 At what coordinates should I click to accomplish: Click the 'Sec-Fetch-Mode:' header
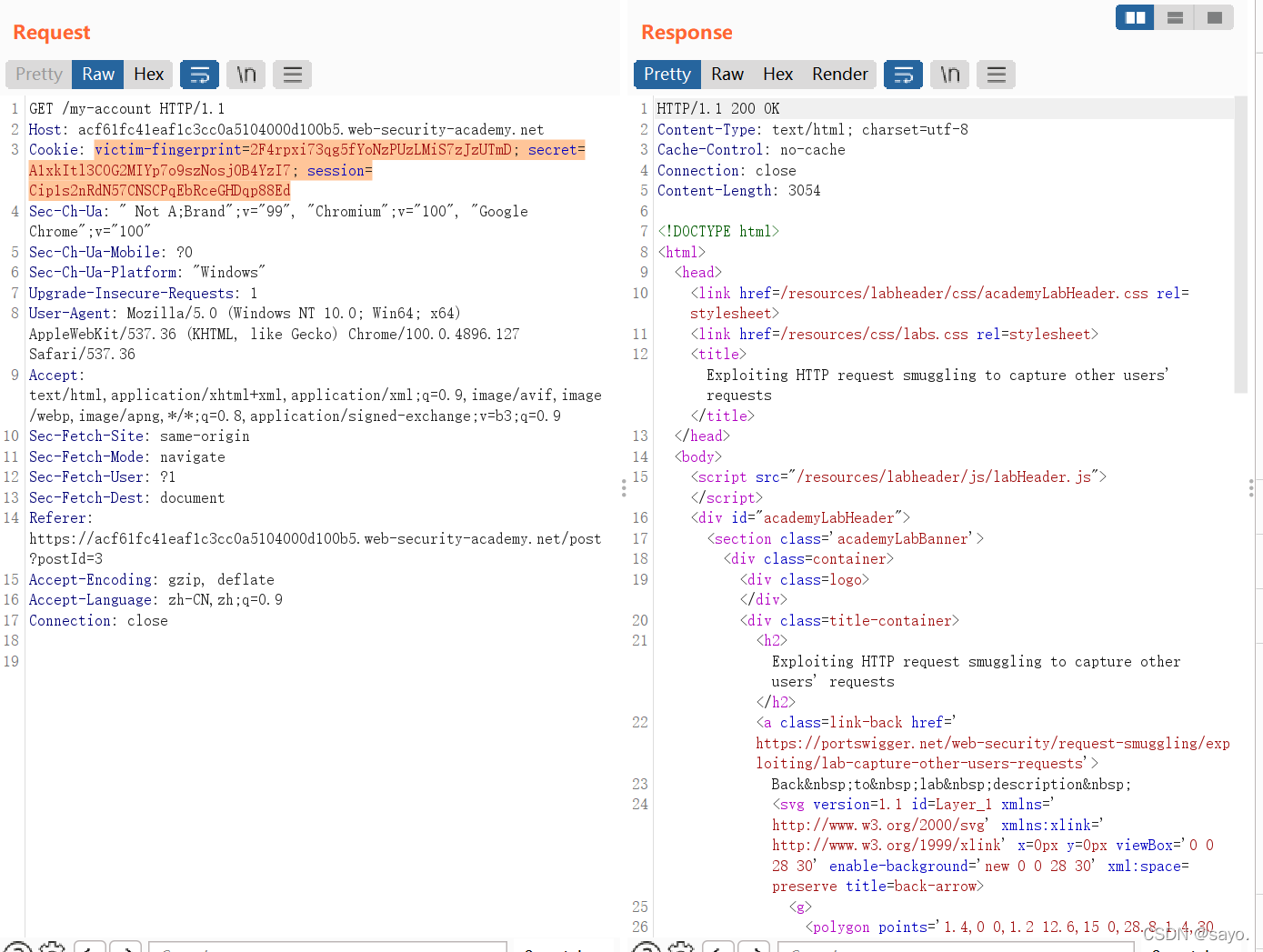(x=90, y=457)
